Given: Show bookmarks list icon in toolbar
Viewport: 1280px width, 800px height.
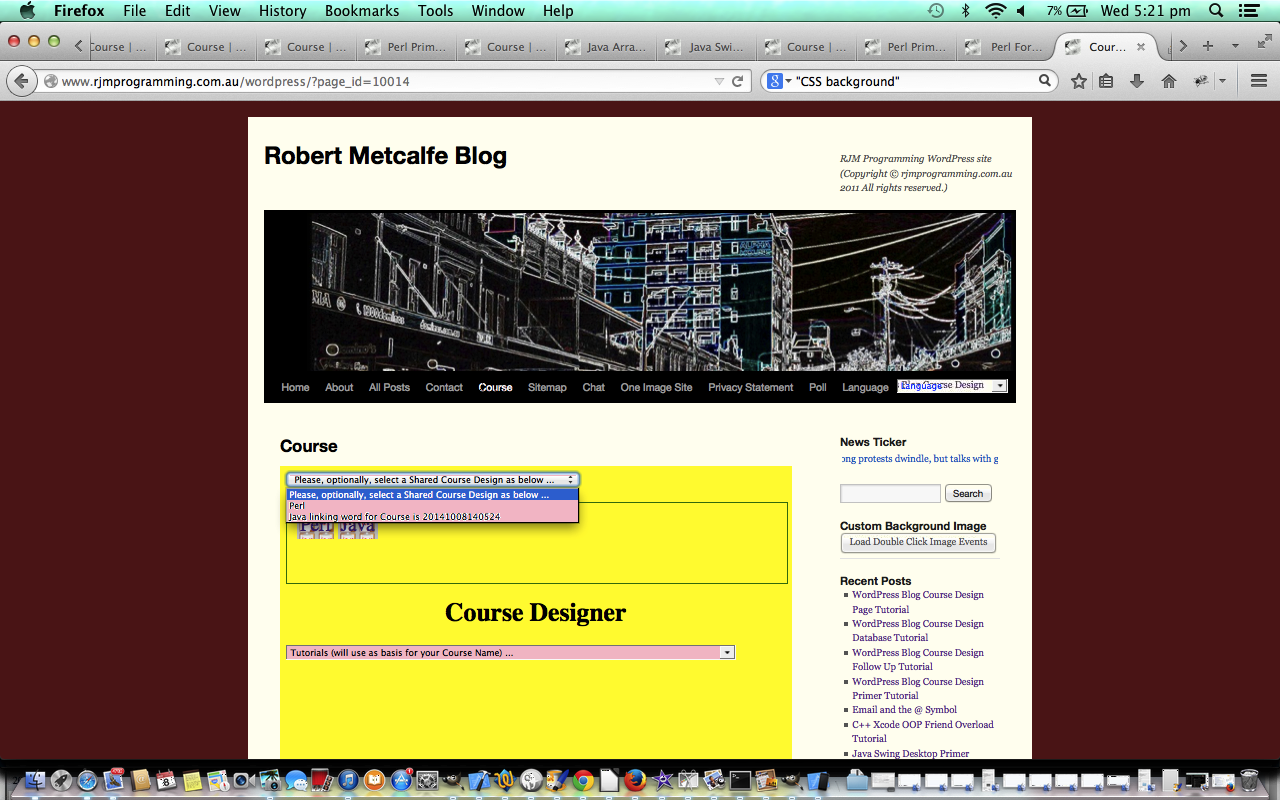Looking at the screenshot, I should (1106, 81).
